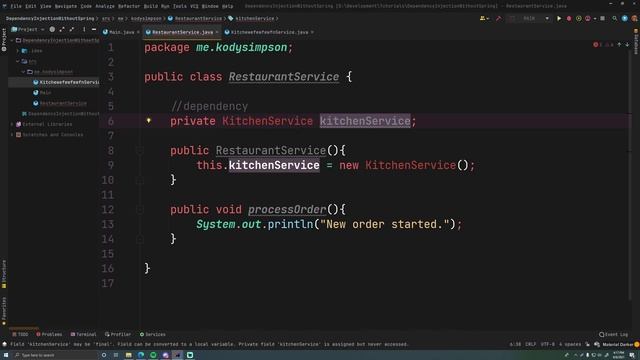
Task: Expand External Libraries node
Action: pos(12,124)
